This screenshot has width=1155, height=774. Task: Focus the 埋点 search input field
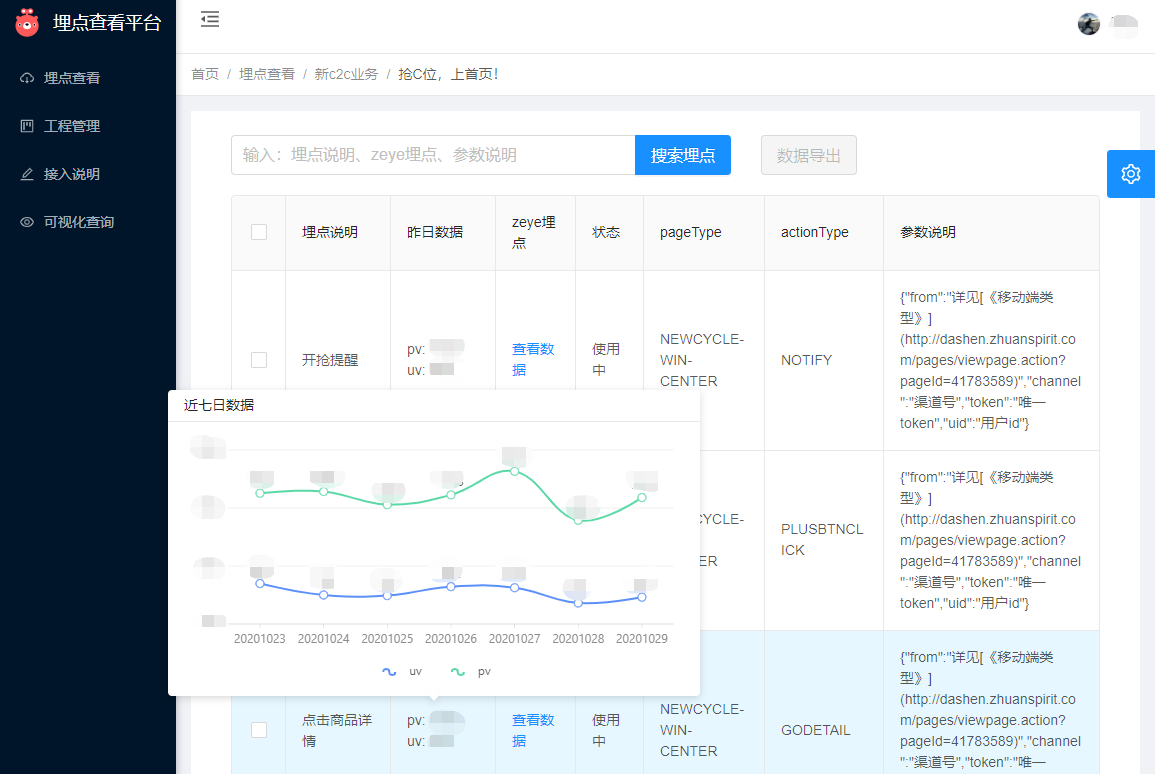click(433, 155)
